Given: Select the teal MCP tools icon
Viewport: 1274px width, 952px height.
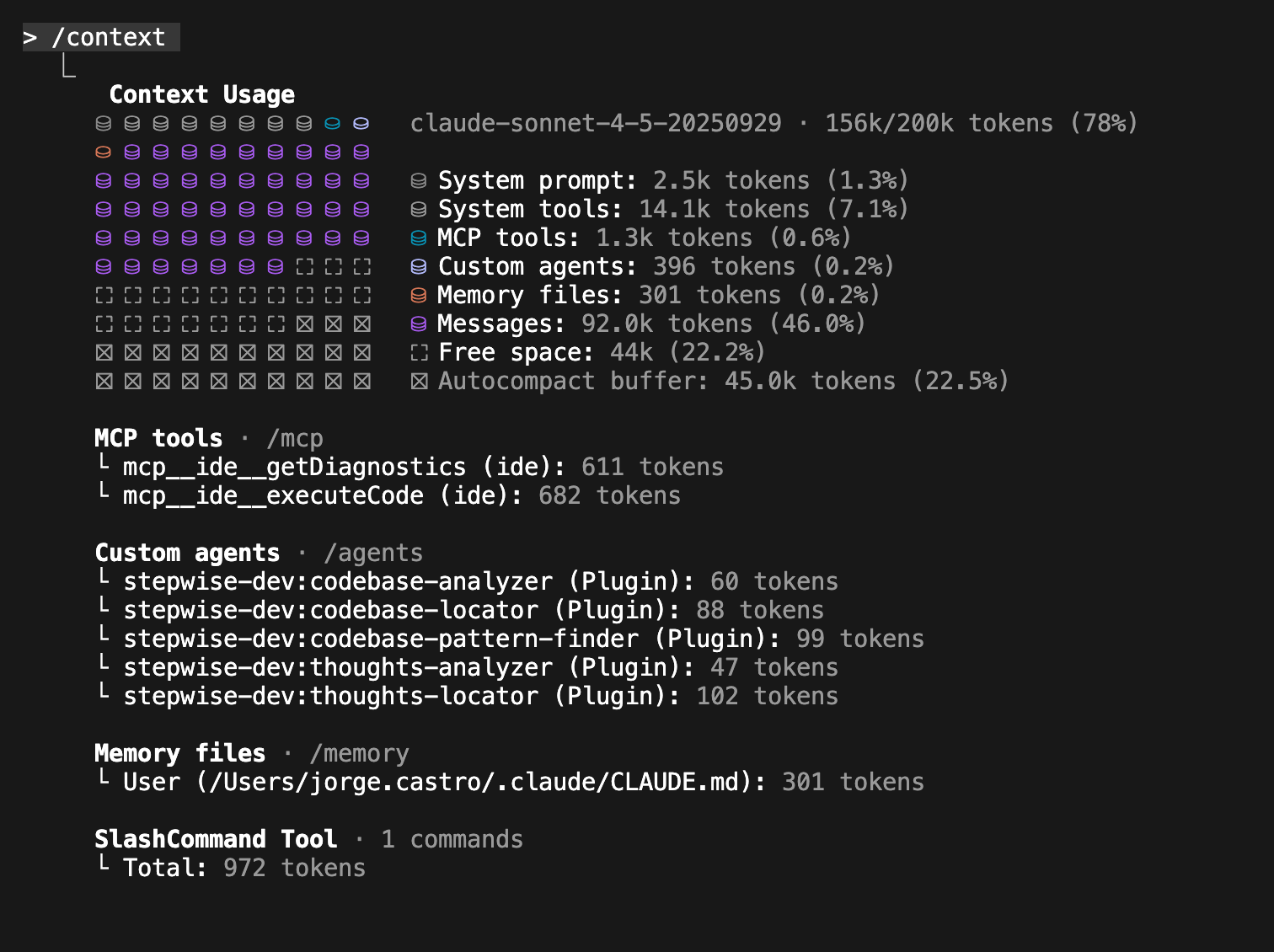Looking at the screenshot, I should (419, 238).
